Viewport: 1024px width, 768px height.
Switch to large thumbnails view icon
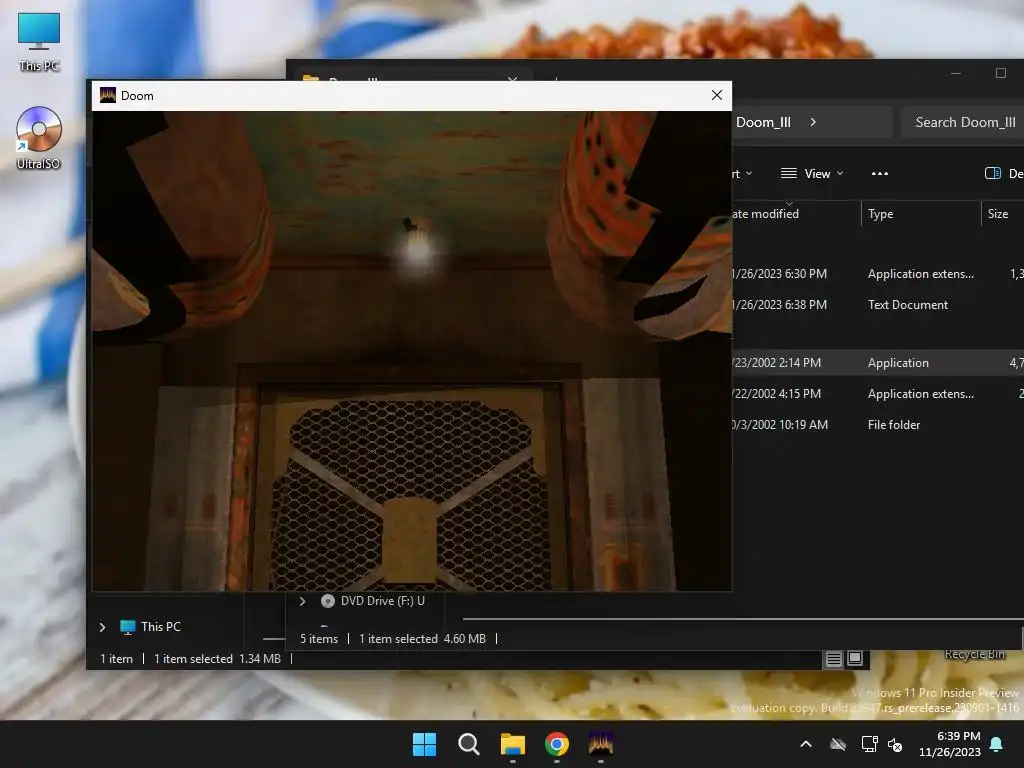tap(855, 658)
